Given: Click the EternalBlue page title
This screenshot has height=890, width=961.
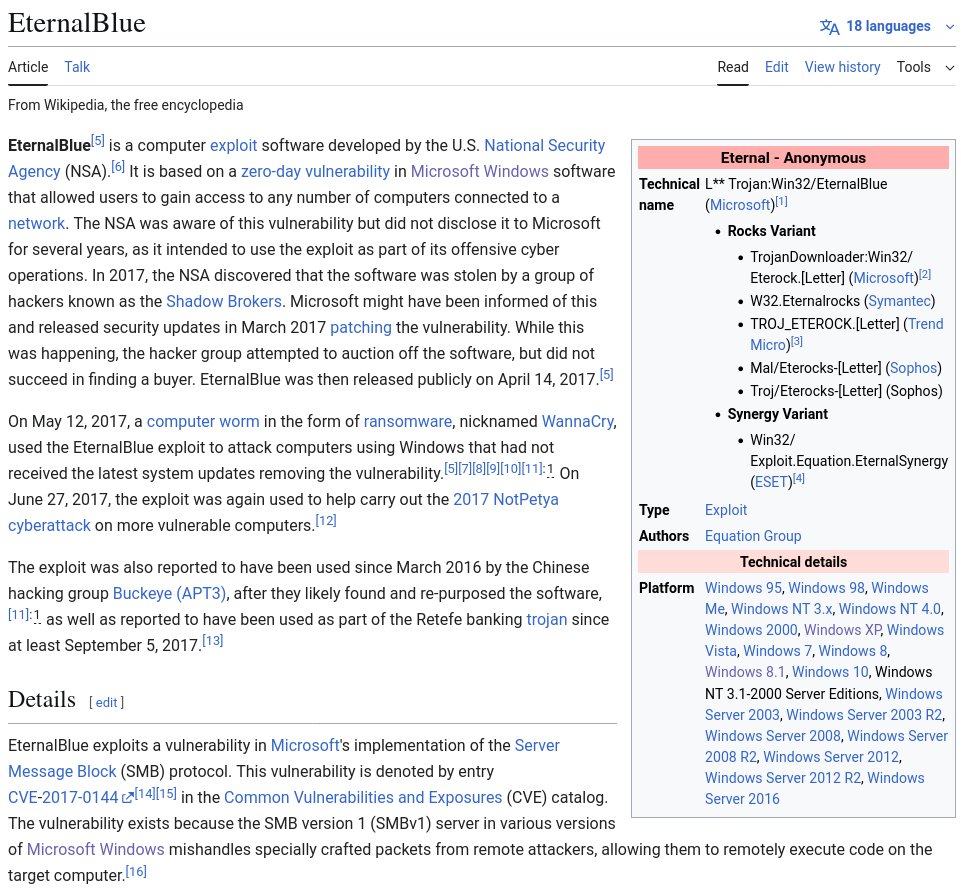Looking at the screenshot, I should (77, 23).
